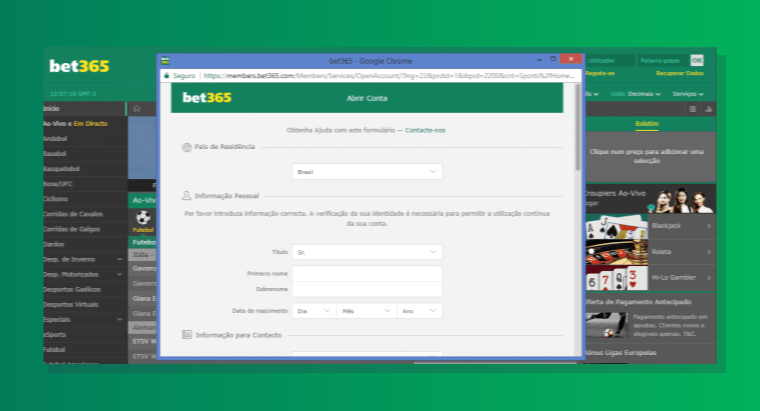Open the Blackjack cards thumbnail
The height and width of the screenshot is (411, 760).
617,227
